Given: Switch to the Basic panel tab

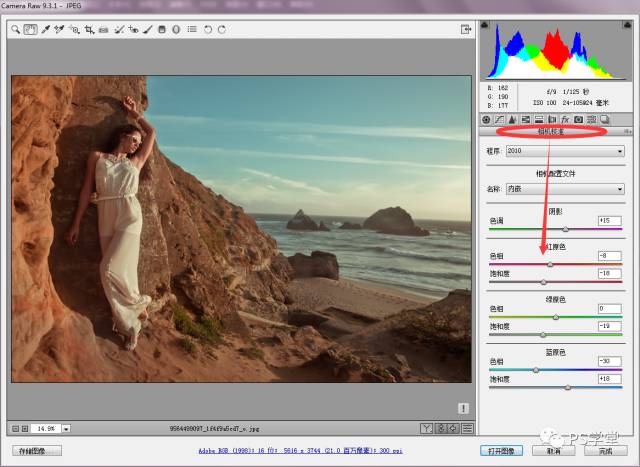Looking at the screenshot, I should pyautogui.click(x=486, y=120).
